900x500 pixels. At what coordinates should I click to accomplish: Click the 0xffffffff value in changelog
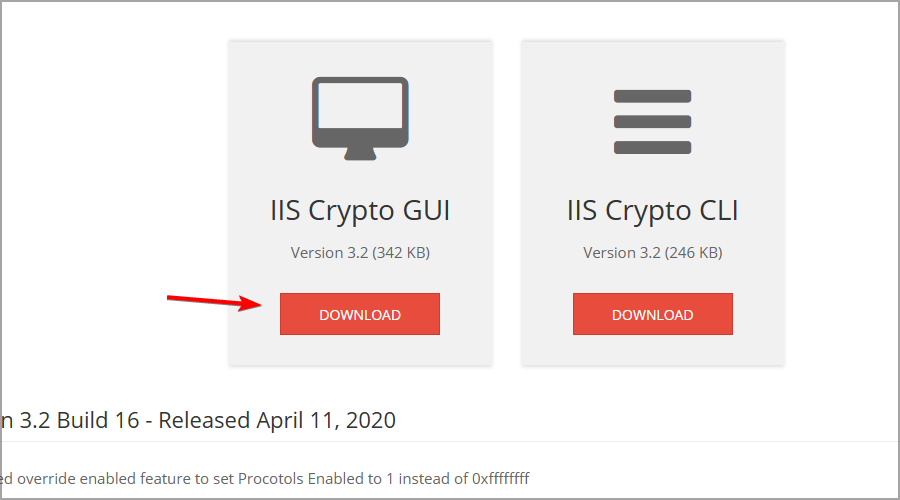click(501, 479)
